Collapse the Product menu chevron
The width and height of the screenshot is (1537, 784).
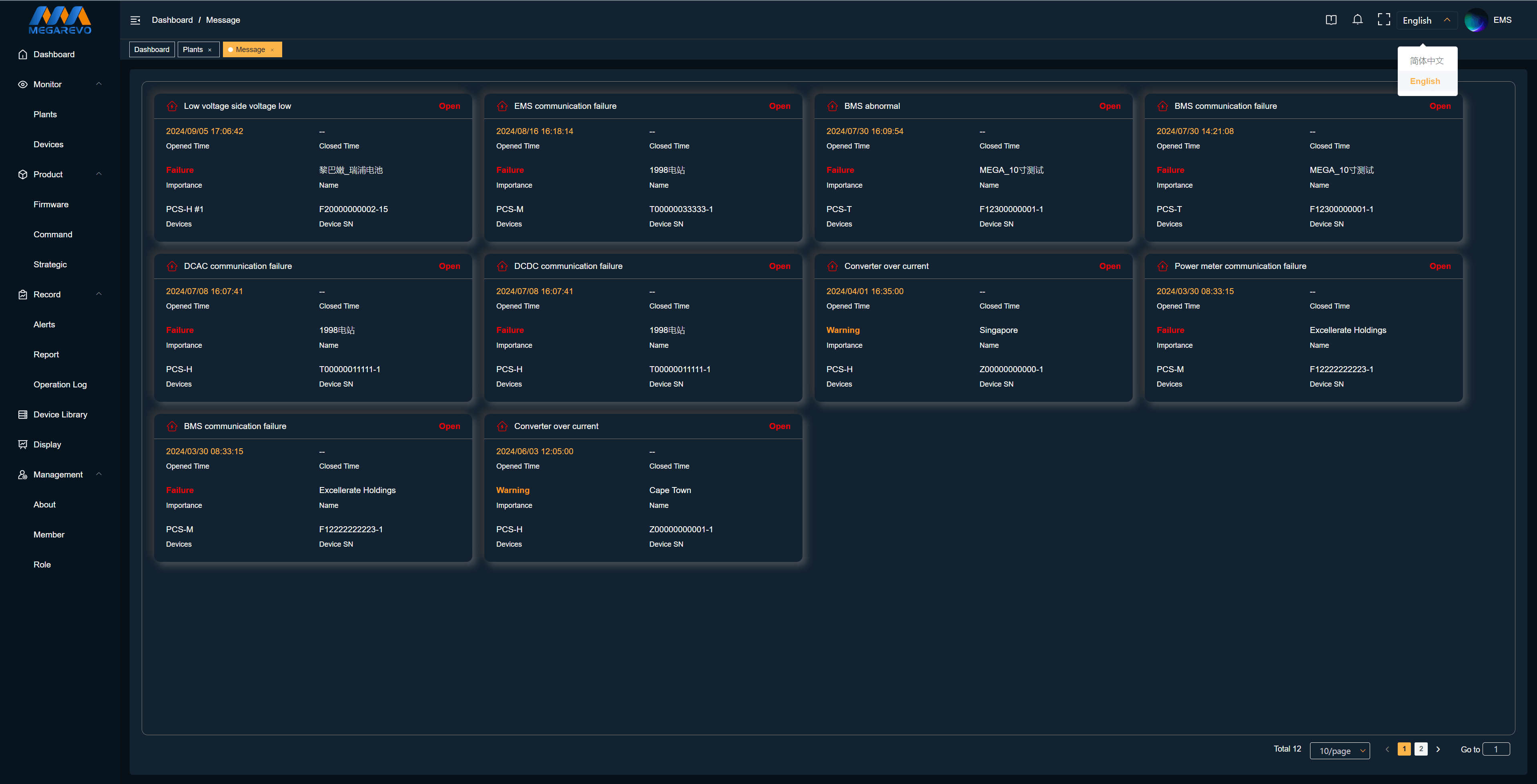pos(99,174)
